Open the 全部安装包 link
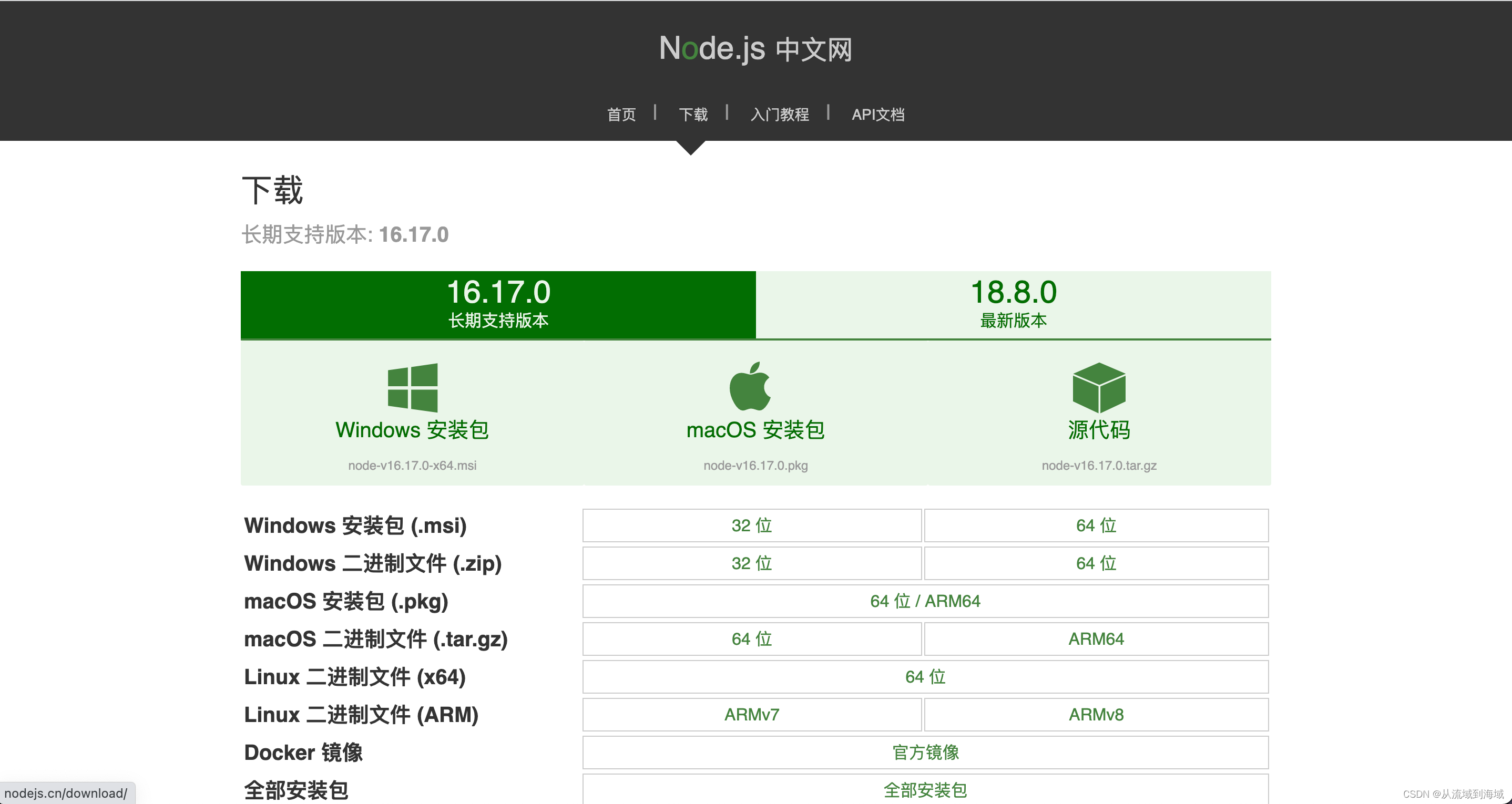The width and height of the screenshot is (1512, 804). [x=925, y=790]
